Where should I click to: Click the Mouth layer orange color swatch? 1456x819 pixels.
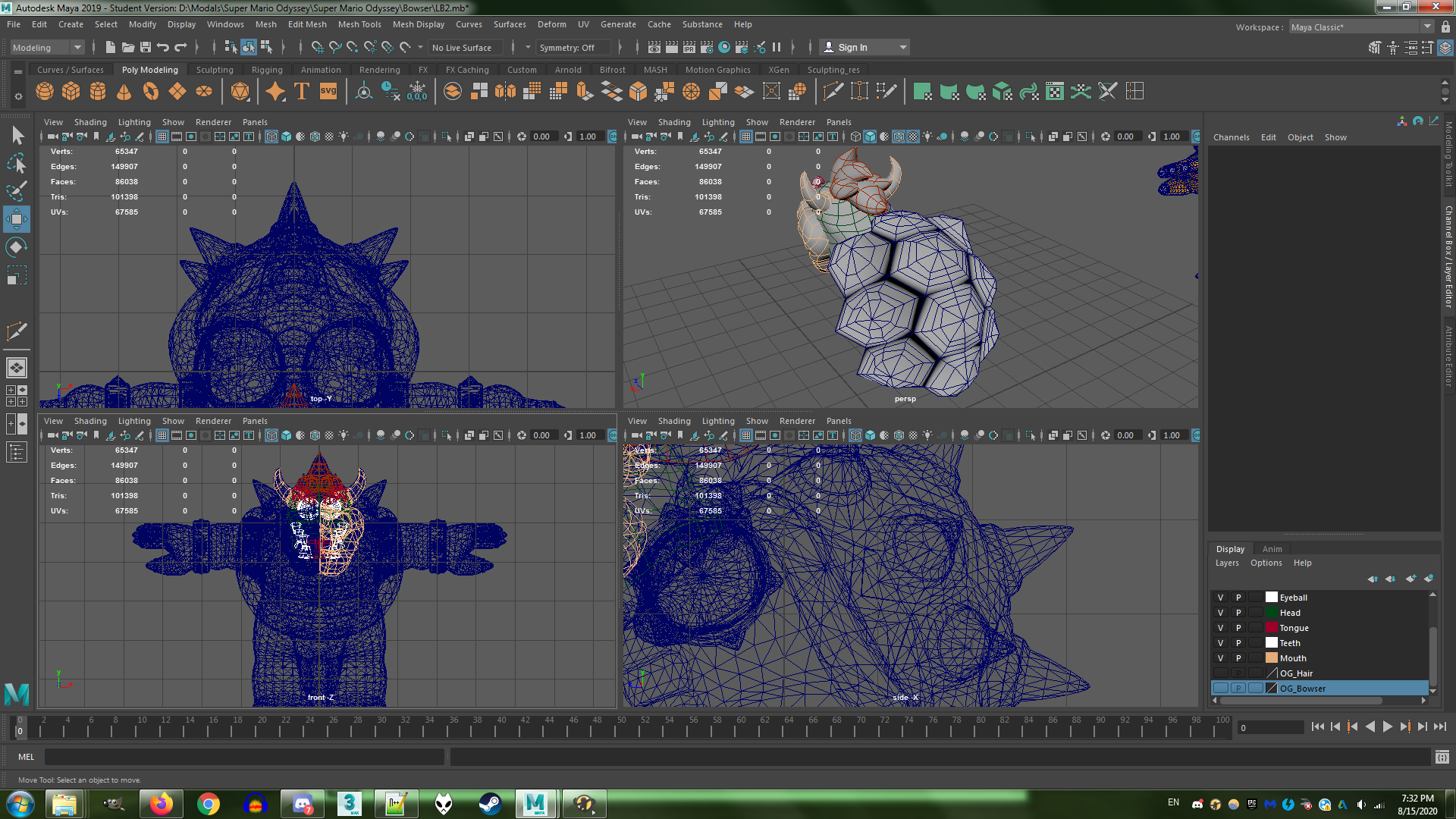click(1272, 658)
